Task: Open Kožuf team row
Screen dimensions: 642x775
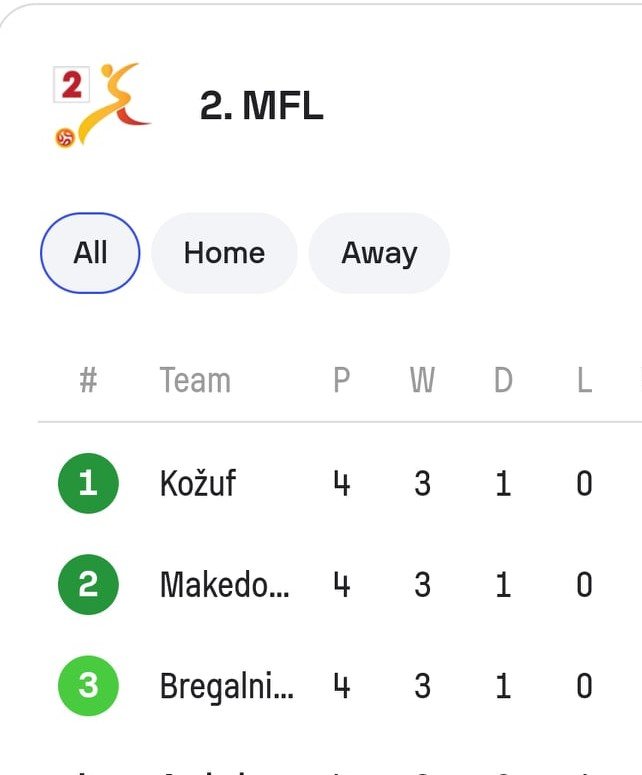Action: click(x=198, y=484)
